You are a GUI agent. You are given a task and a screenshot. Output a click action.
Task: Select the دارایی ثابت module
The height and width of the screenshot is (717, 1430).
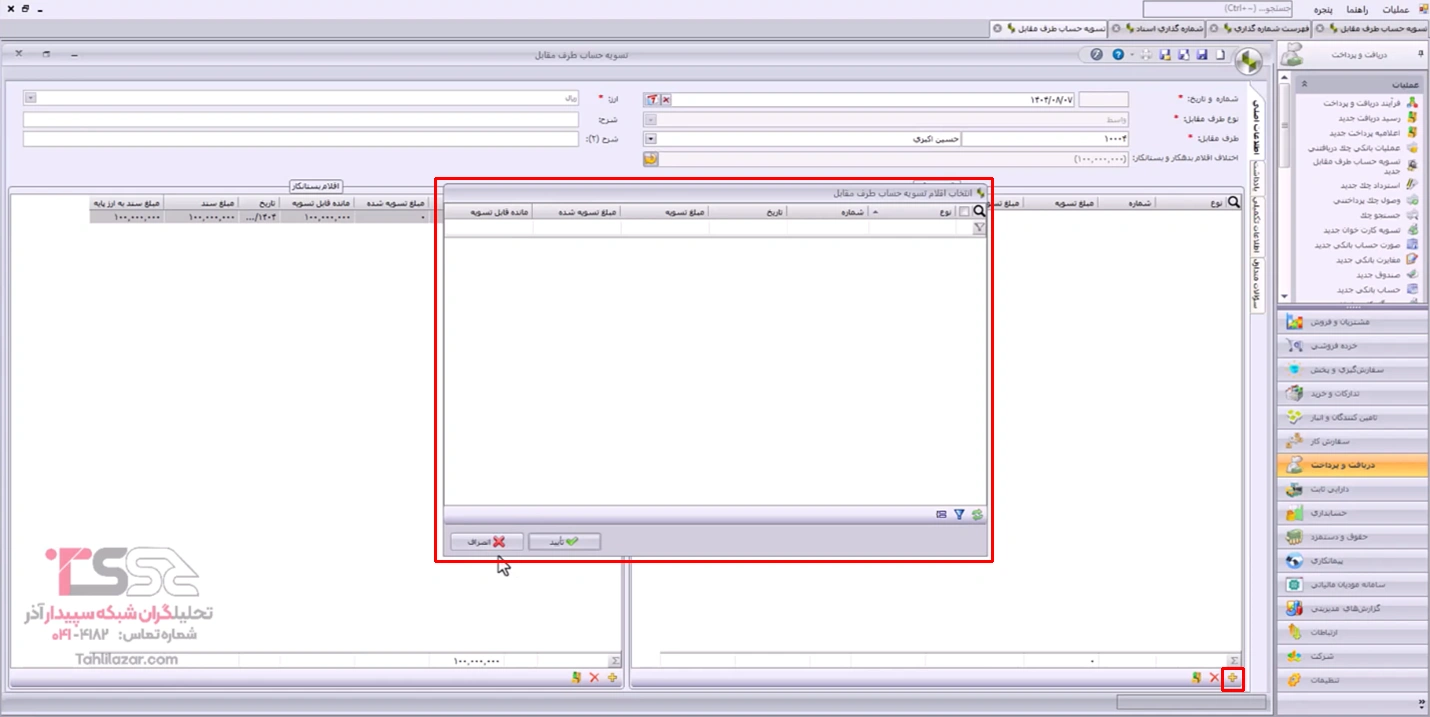point(1352,489)
